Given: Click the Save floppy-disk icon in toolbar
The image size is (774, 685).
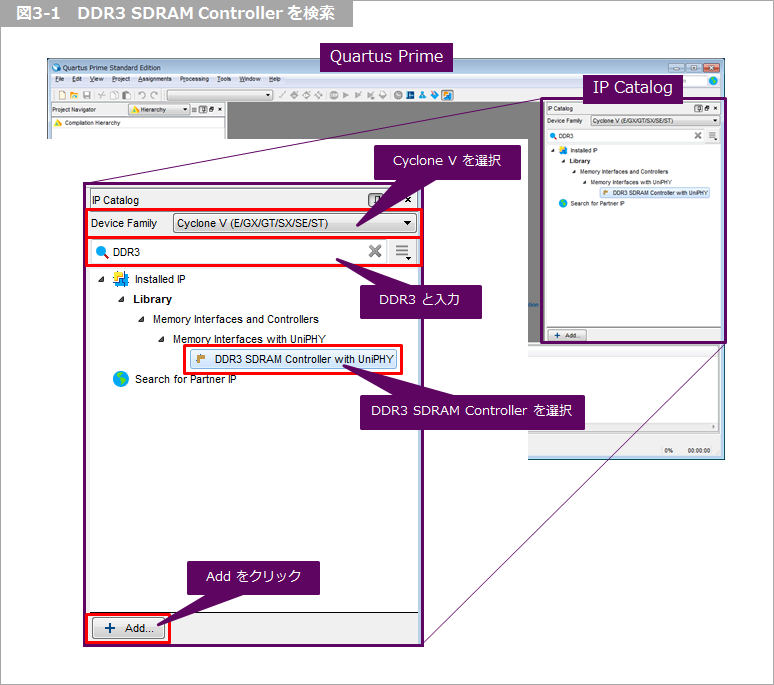Looking at the screenshot, I should (86, 95).
